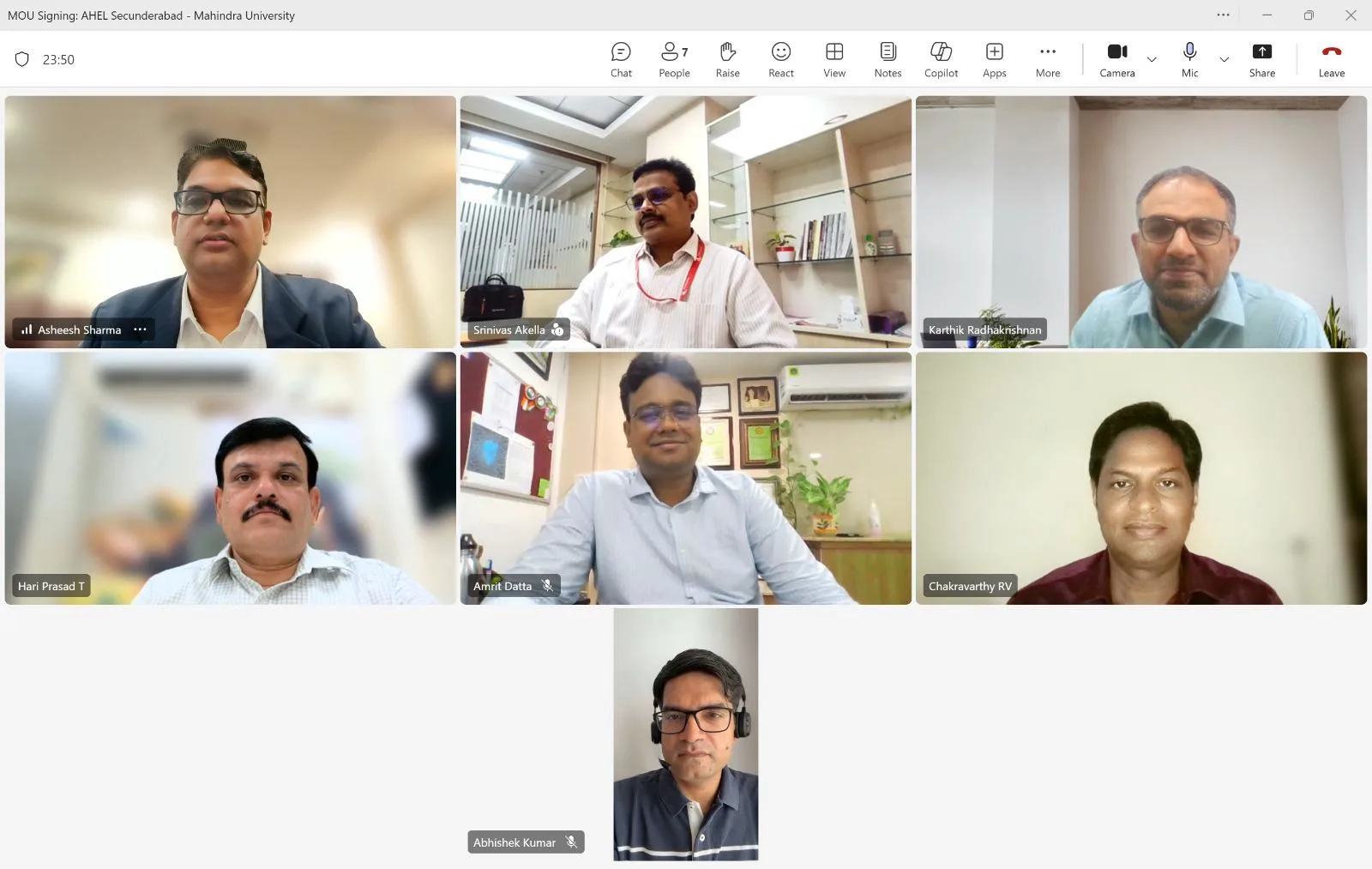Open meeting Notes
Viewport: 1372px width, 869px height.
click(888, 60)
